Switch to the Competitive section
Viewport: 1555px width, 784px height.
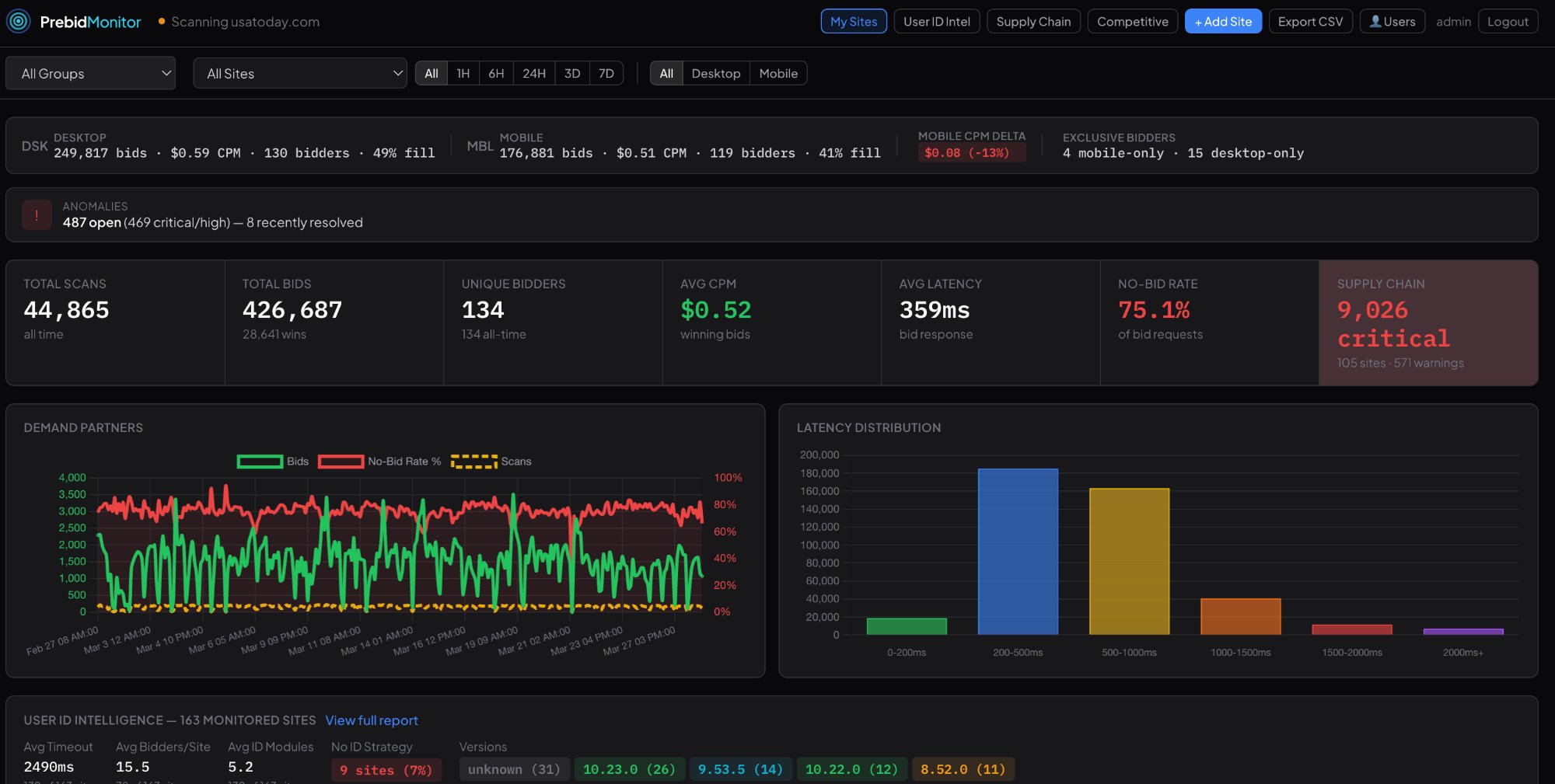tap(1132, 21)
